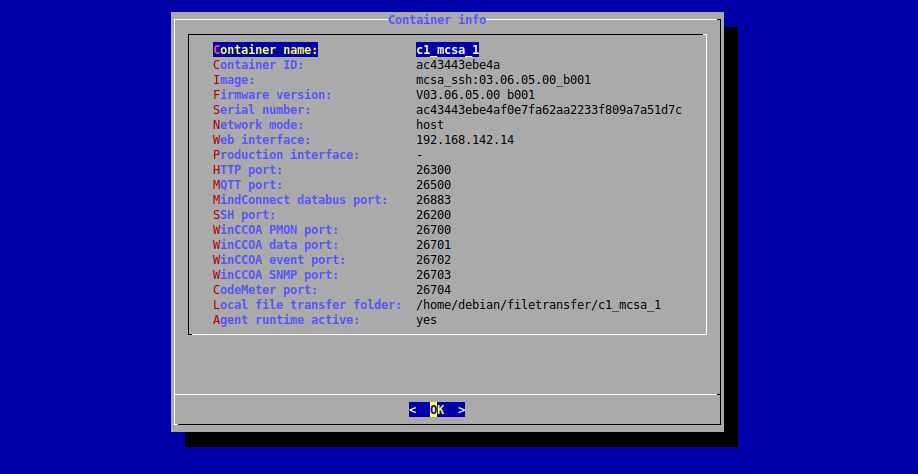Viewport: 918px width, 474px height.
Task: Select the 'Firmware version:' label
Action: [272, 95]
